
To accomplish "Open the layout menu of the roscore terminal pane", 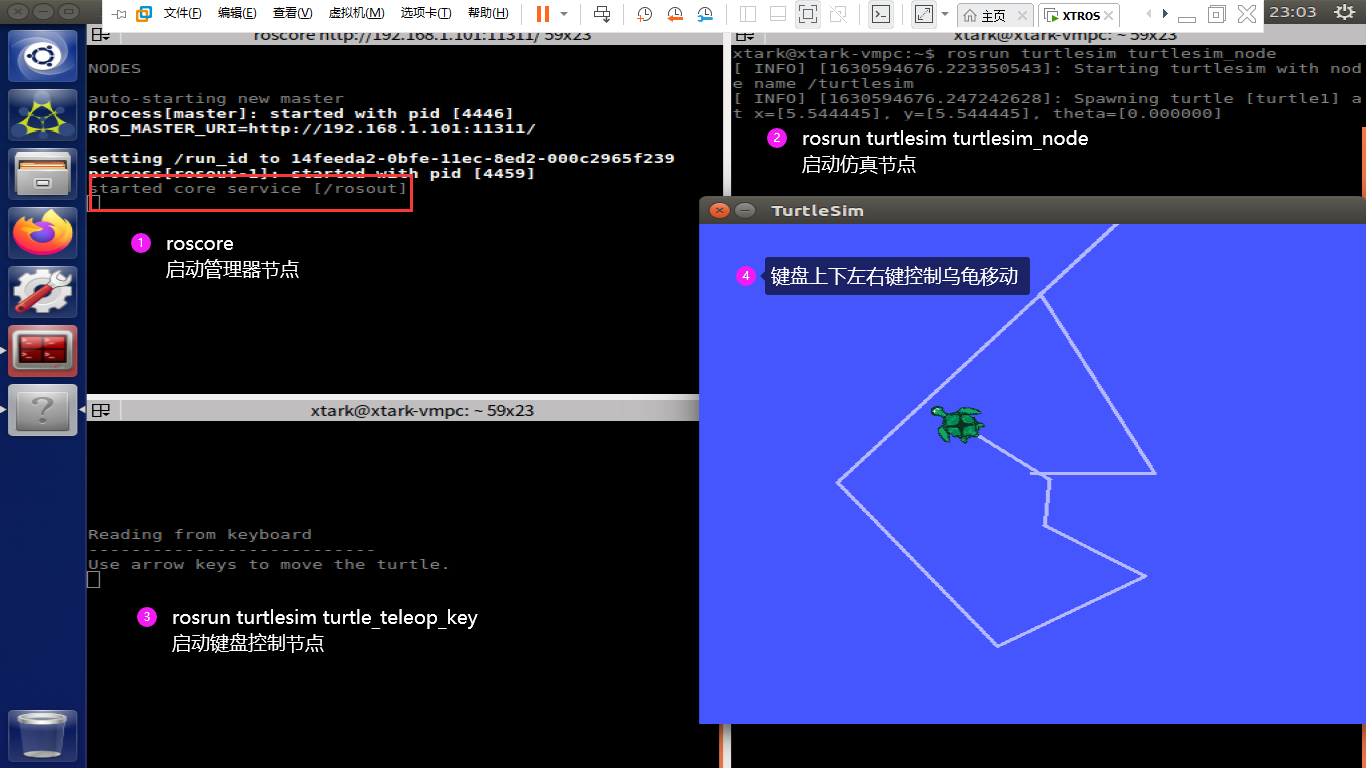I will (x=101, y=34).
